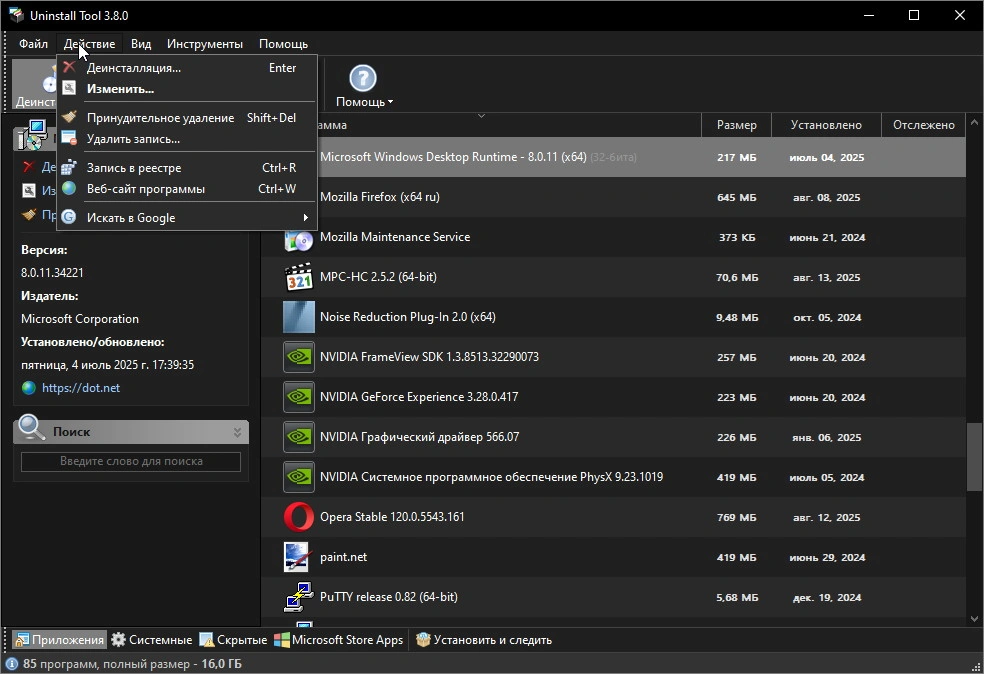Click the 769 МБ size of Opera Stable
This screenshot has height=674, width=984.
click(x=737, y=518)
